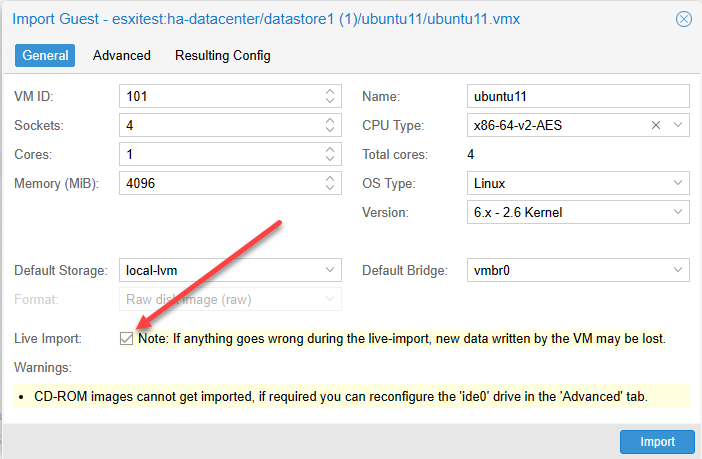Open the Advanced tab
The image size is (702, 459).
point(122,55)
